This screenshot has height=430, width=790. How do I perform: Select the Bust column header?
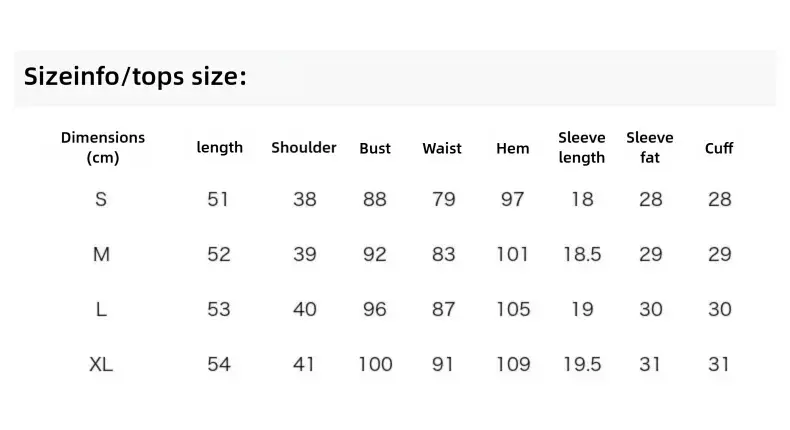click(x=375, y=148)
